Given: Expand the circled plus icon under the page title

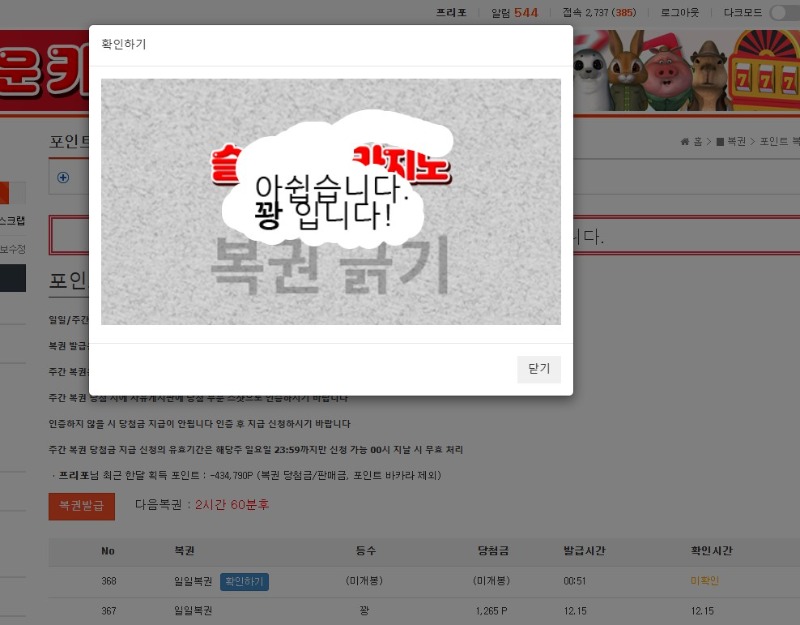Looking at the screenshot, I should tap(63, 177).
